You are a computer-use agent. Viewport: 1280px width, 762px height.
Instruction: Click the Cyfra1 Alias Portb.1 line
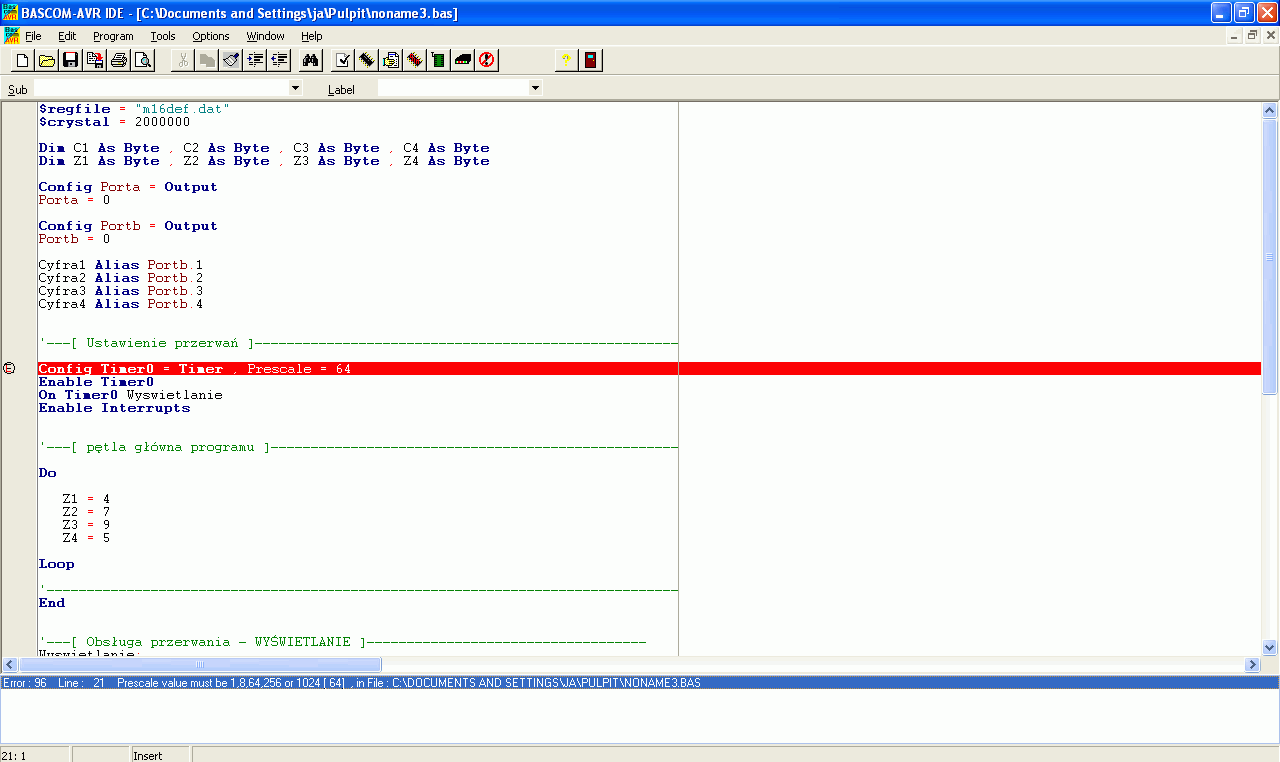click(x=121, y=265)
